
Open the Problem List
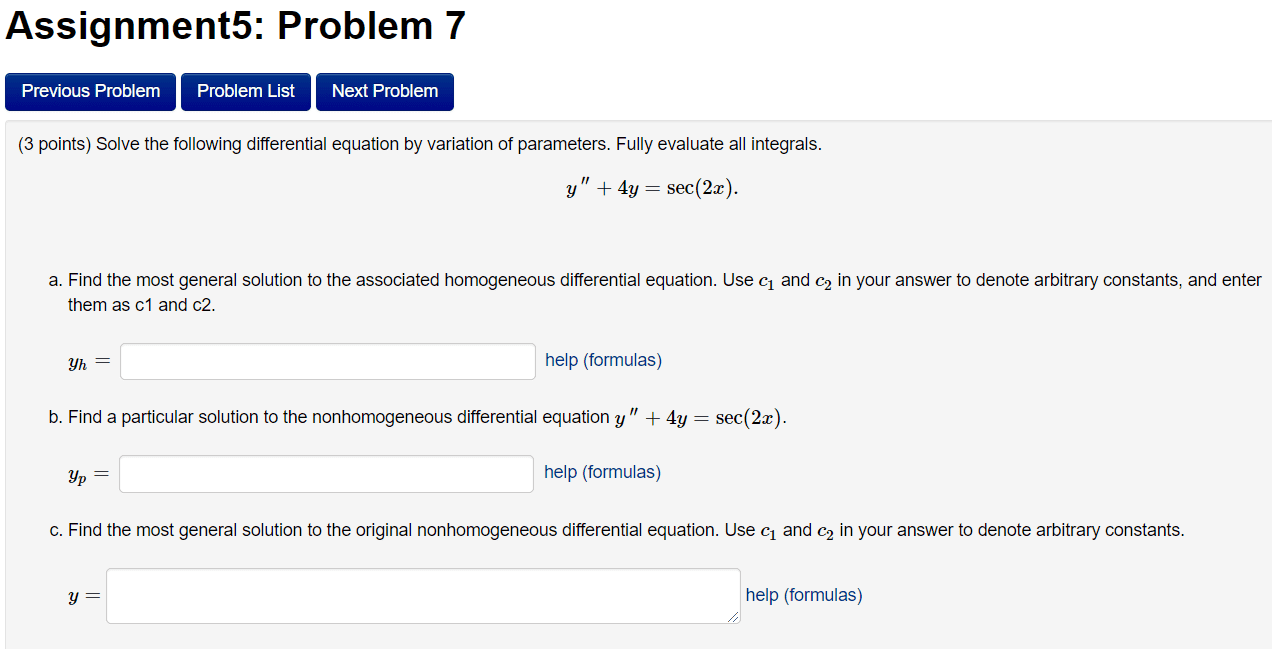tap(245, 91)
